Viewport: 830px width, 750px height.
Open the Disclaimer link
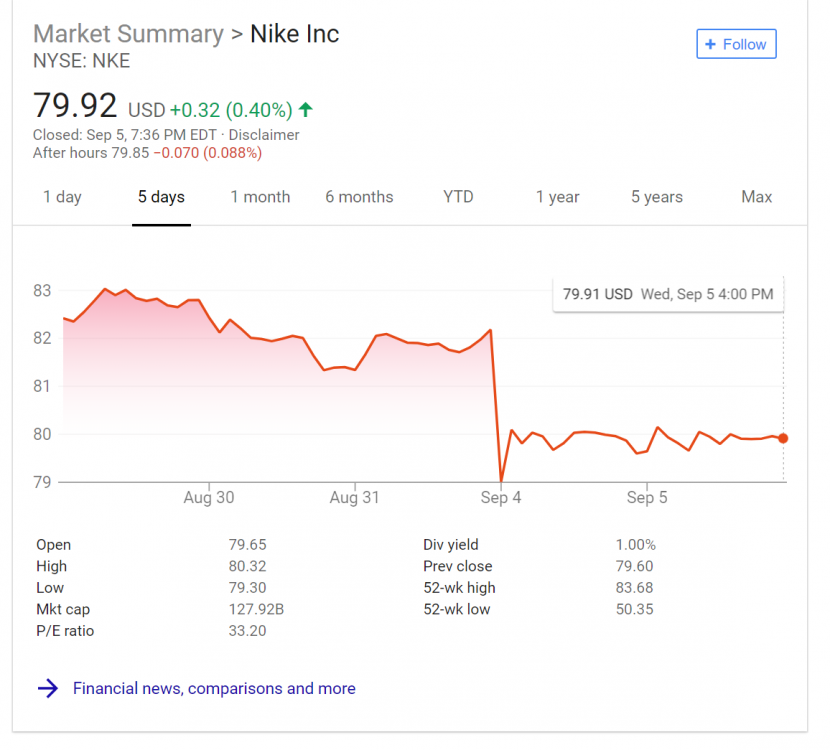tap(264, 135)
